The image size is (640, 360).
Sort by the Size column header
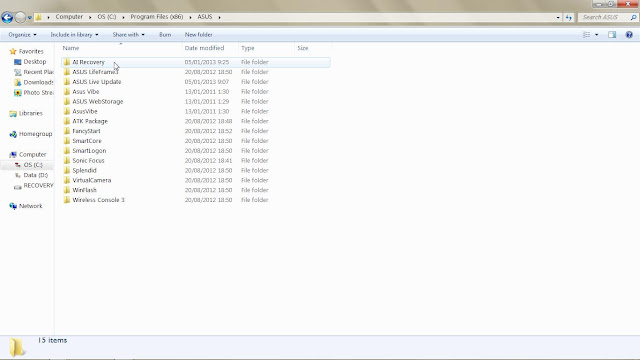(312, 48)
